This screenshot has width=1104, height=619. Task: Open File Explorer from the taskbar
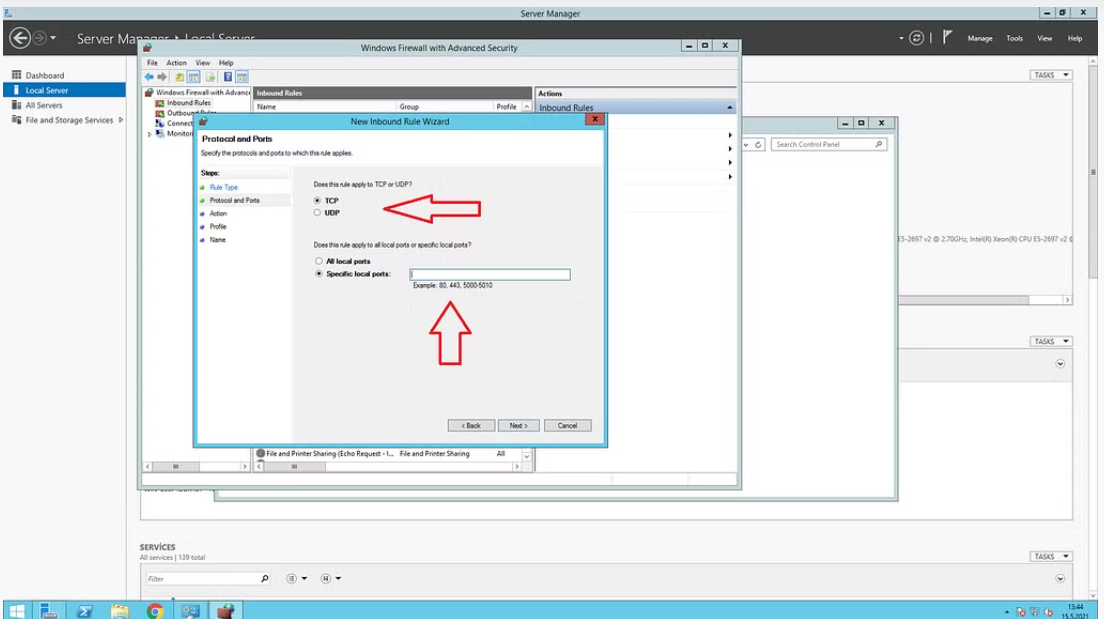point(120,611)
